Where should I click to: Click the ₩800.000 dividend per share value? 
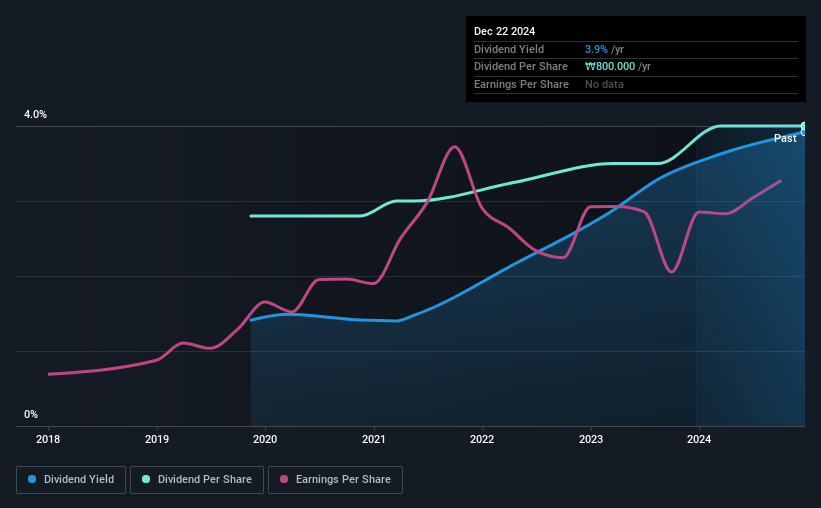(x=610, y=67)
